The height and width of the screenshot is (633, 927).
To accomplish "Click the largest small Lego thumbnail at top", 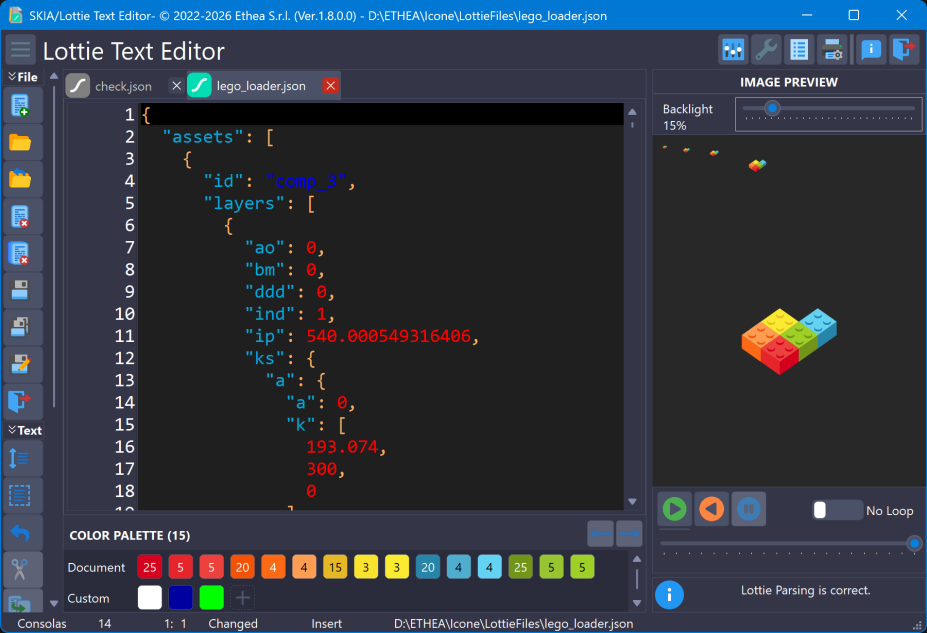I will 757,165.
